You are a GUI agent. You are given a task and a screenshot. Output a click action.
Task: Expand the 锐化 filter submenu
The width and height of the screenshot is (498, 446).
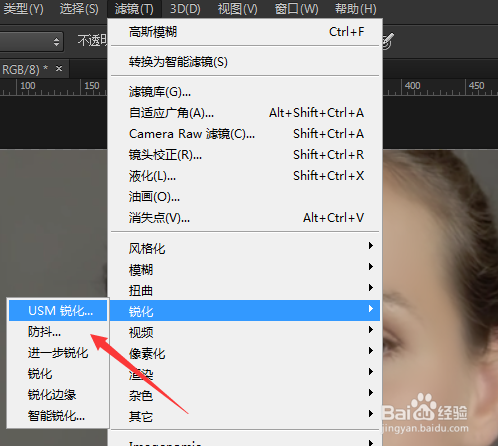tap(245, 311)
